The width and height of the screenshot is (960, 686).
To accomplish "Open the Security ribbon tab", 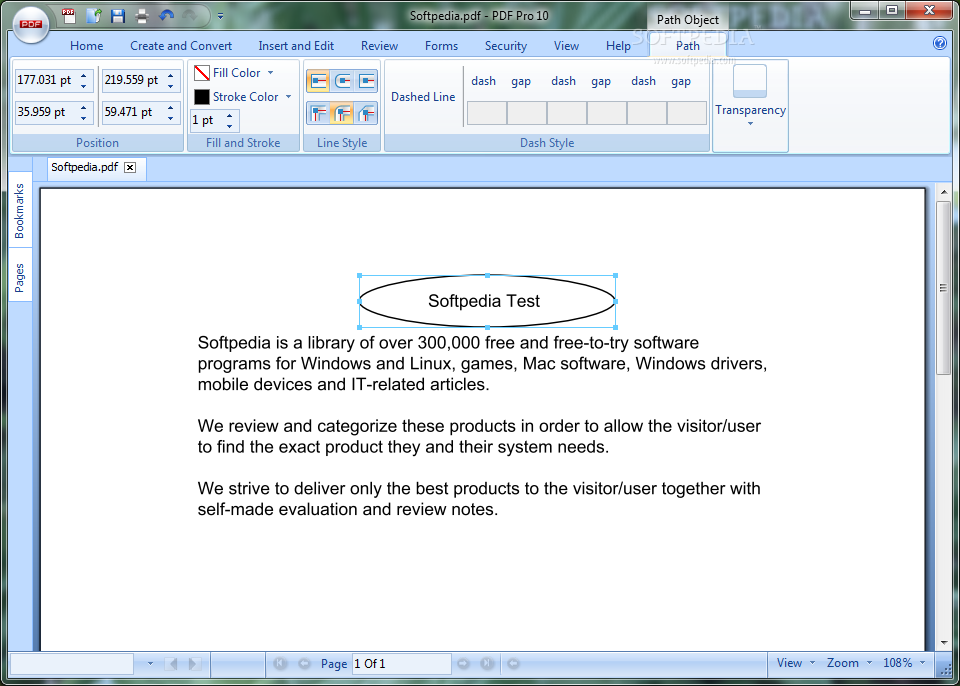I will (x=506, y=46).
